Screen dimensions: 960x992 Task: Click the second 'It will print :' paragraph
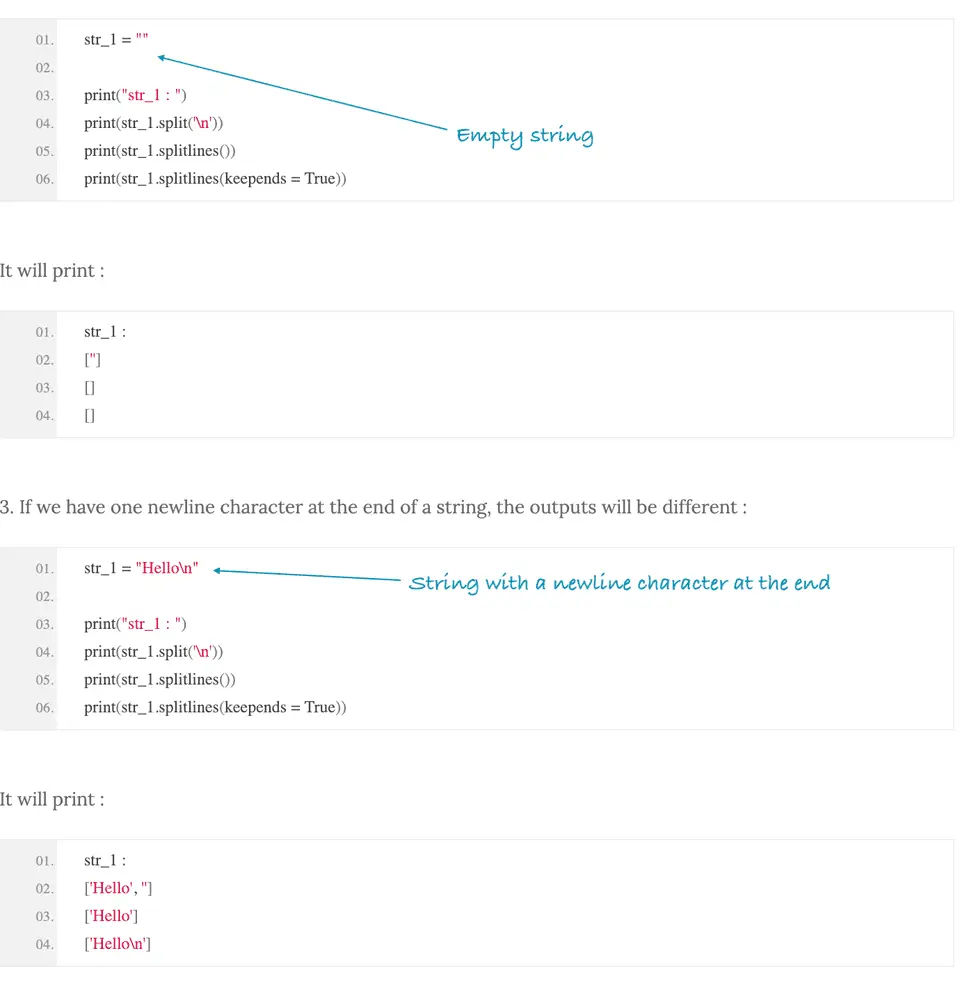(52, 800)
